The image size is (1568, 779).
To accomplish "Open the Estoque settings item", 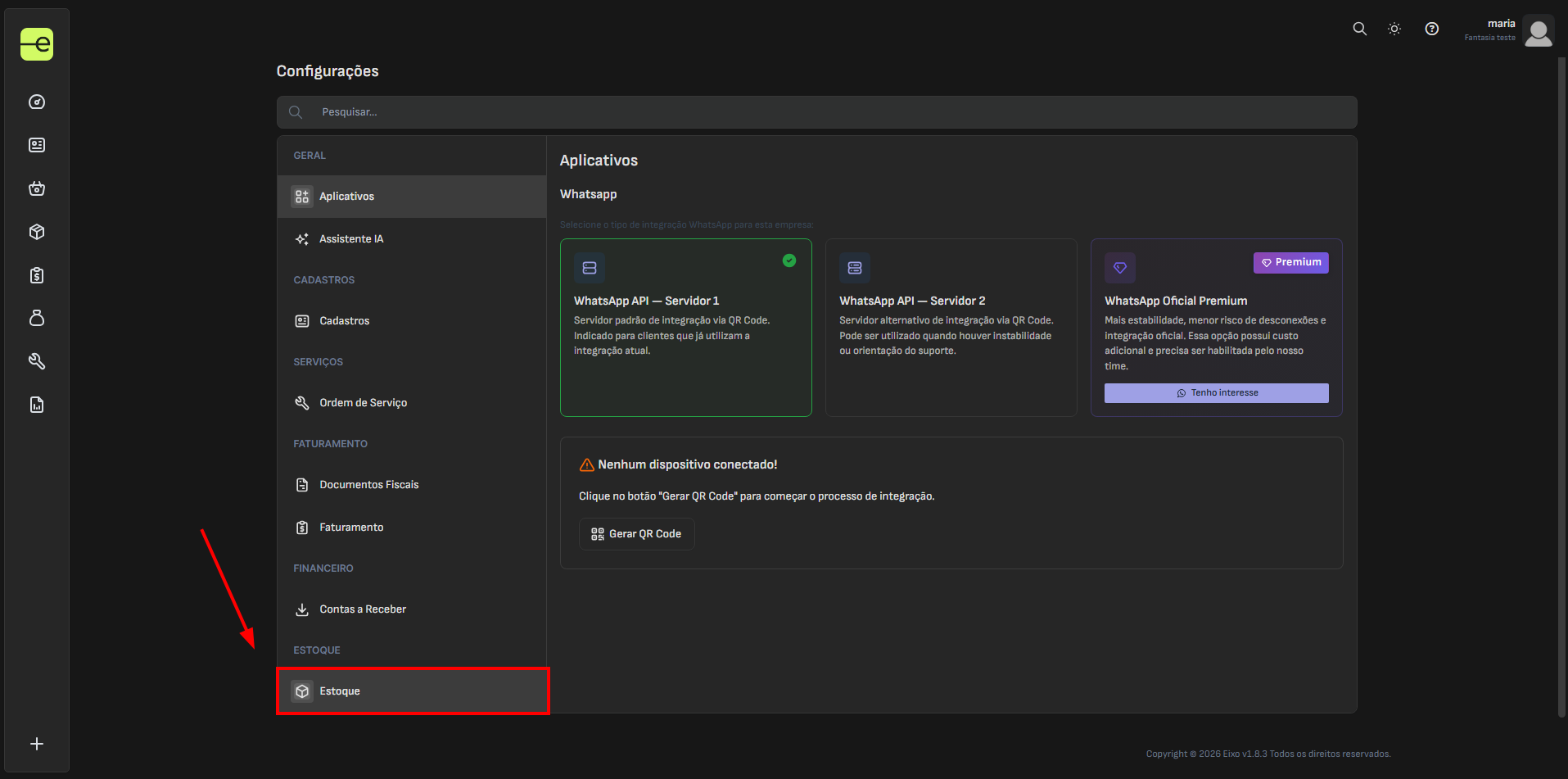I will (x=412, y=691).
